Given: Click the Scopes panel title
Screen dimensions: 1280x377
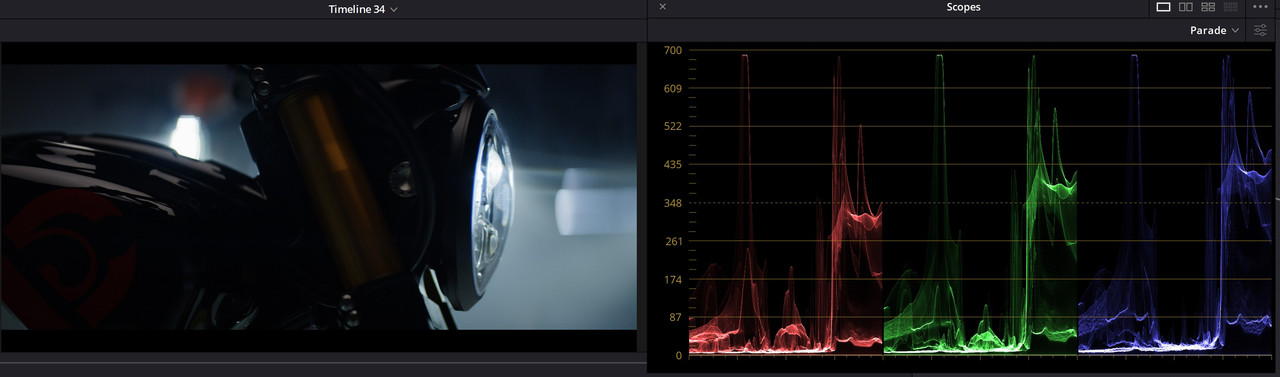Looking at the screenshot, I should coord(963,7).
